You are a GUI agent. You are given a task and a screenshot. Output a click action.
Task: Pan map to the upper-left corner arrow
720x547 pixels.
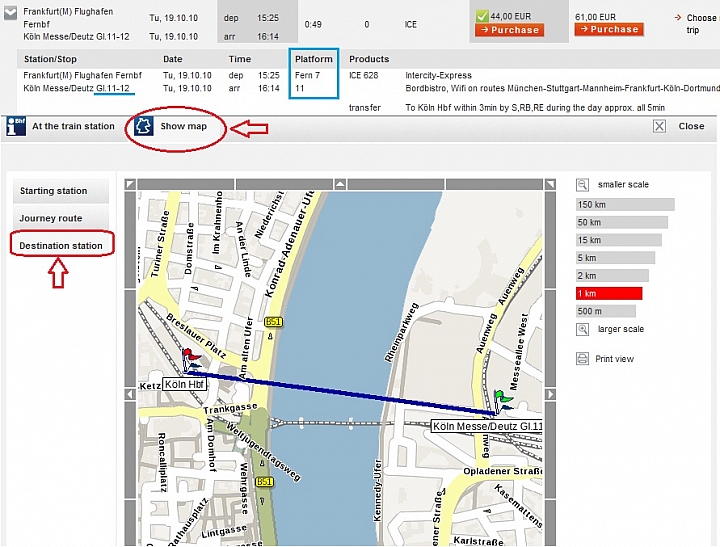[130, 185]
